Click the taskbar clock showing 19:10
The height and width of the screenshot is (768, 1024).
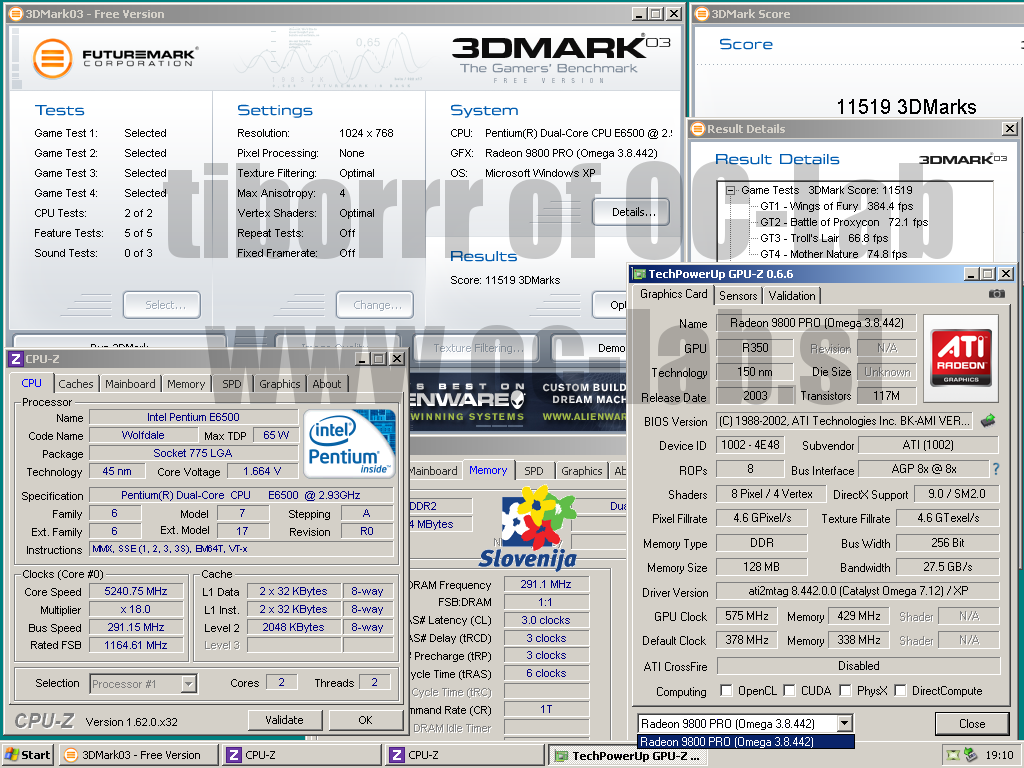click(x=999, y=755)
